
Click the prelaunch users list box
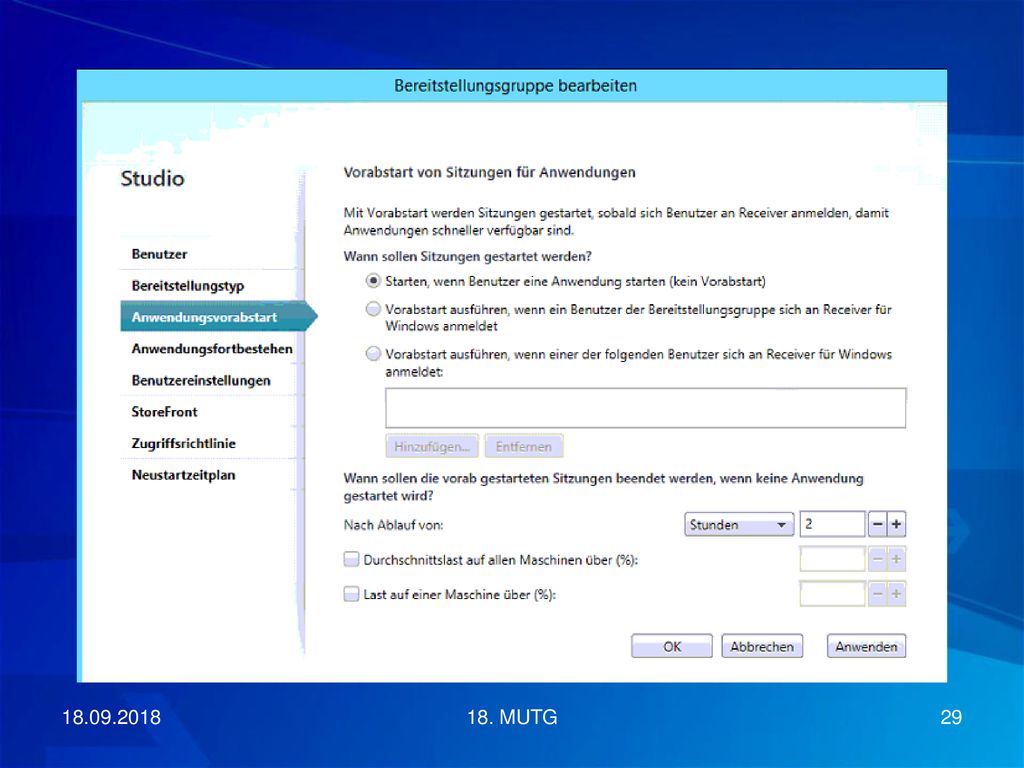pos(645,408)
